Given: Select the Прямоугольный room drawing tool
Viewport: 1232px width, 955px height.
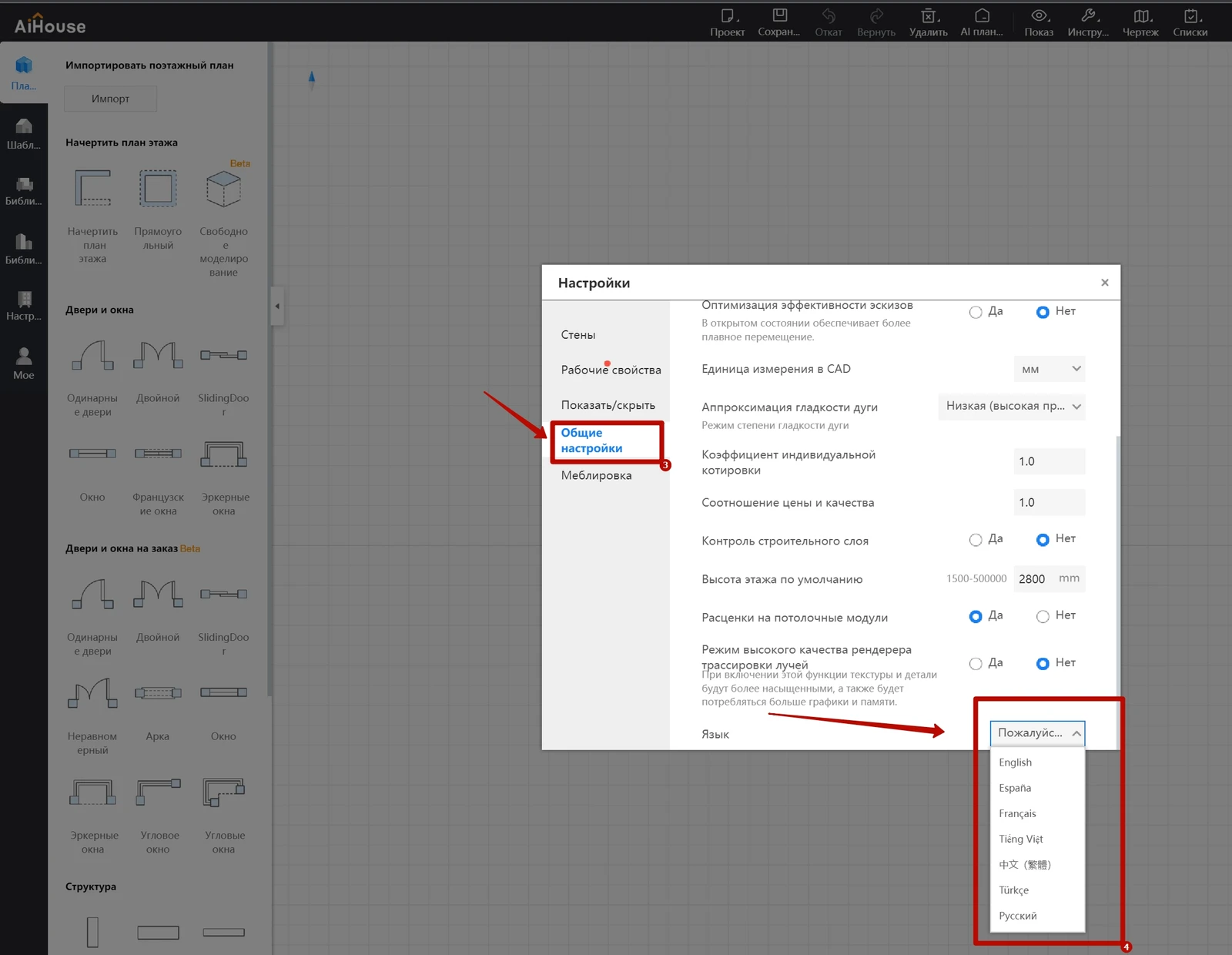Looking at the screenshot, I should (x=158, y=189).
